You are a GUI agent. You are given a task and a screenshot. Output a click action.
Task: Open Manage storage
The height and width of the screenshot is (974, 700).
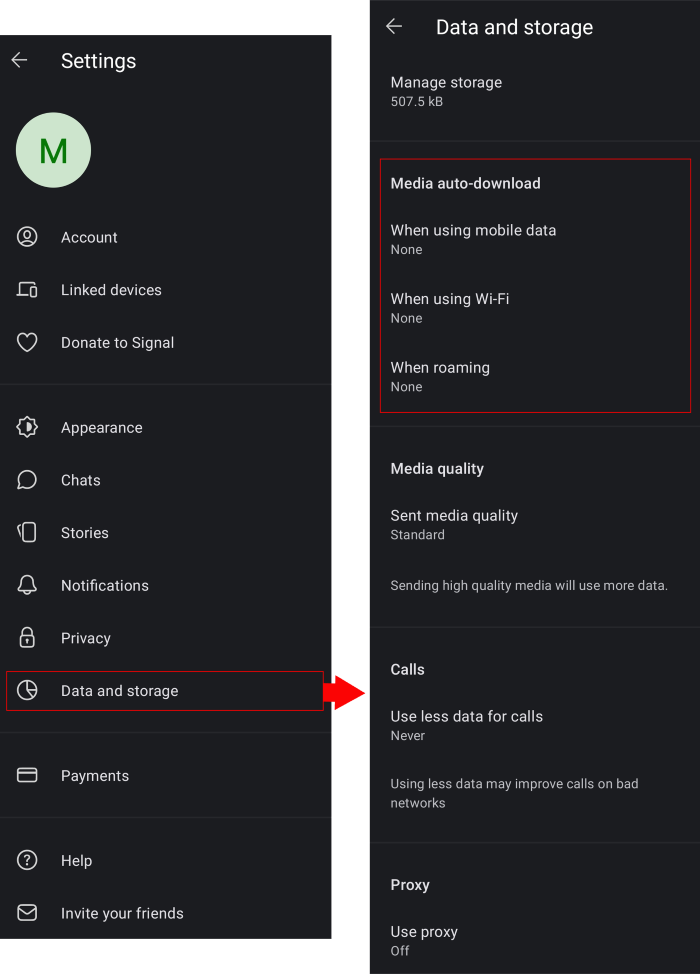tap(446, 91)
